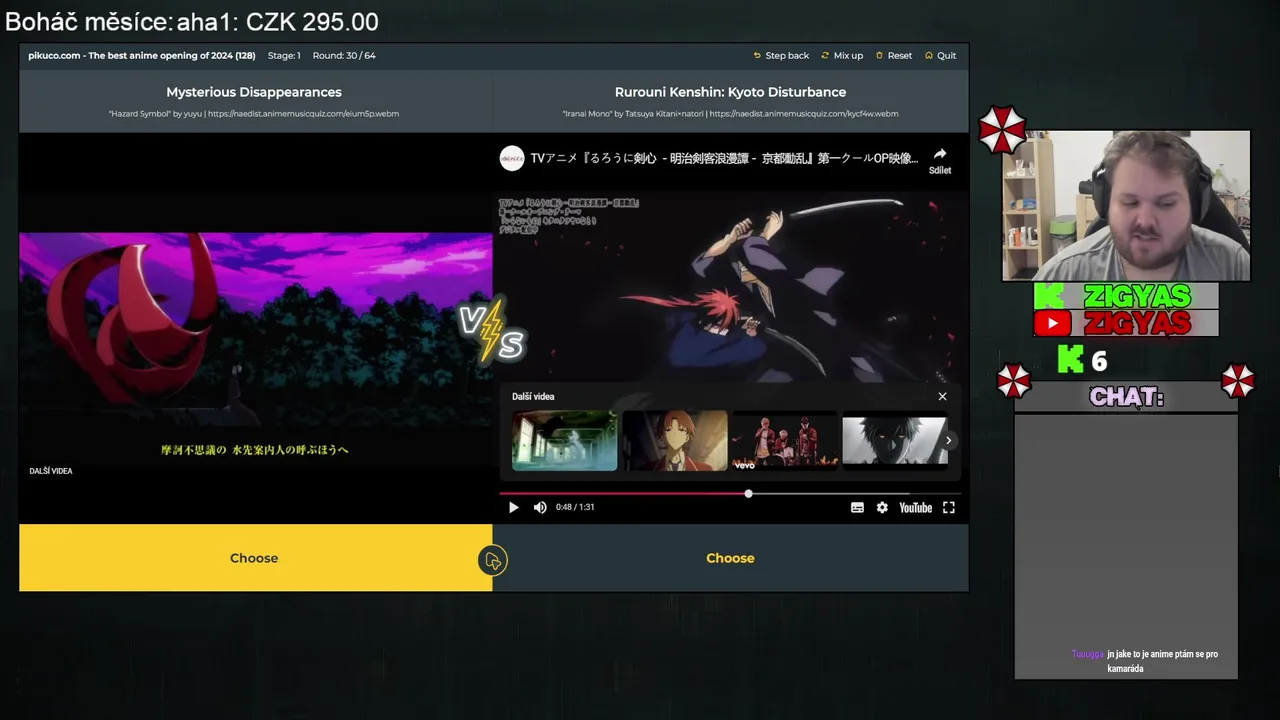Quit the tournament via the Quit button
This screenshot has height=720, width=1280.
point(940,55)
